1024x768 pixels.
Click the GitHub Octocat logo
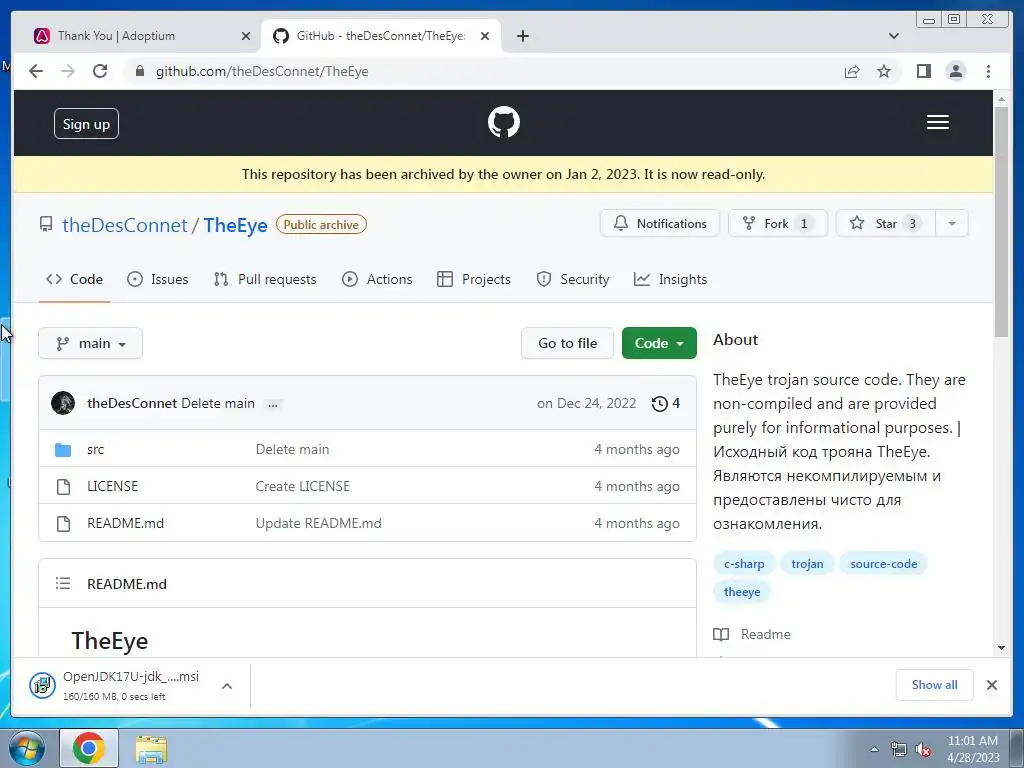click(x=504, y=122)
